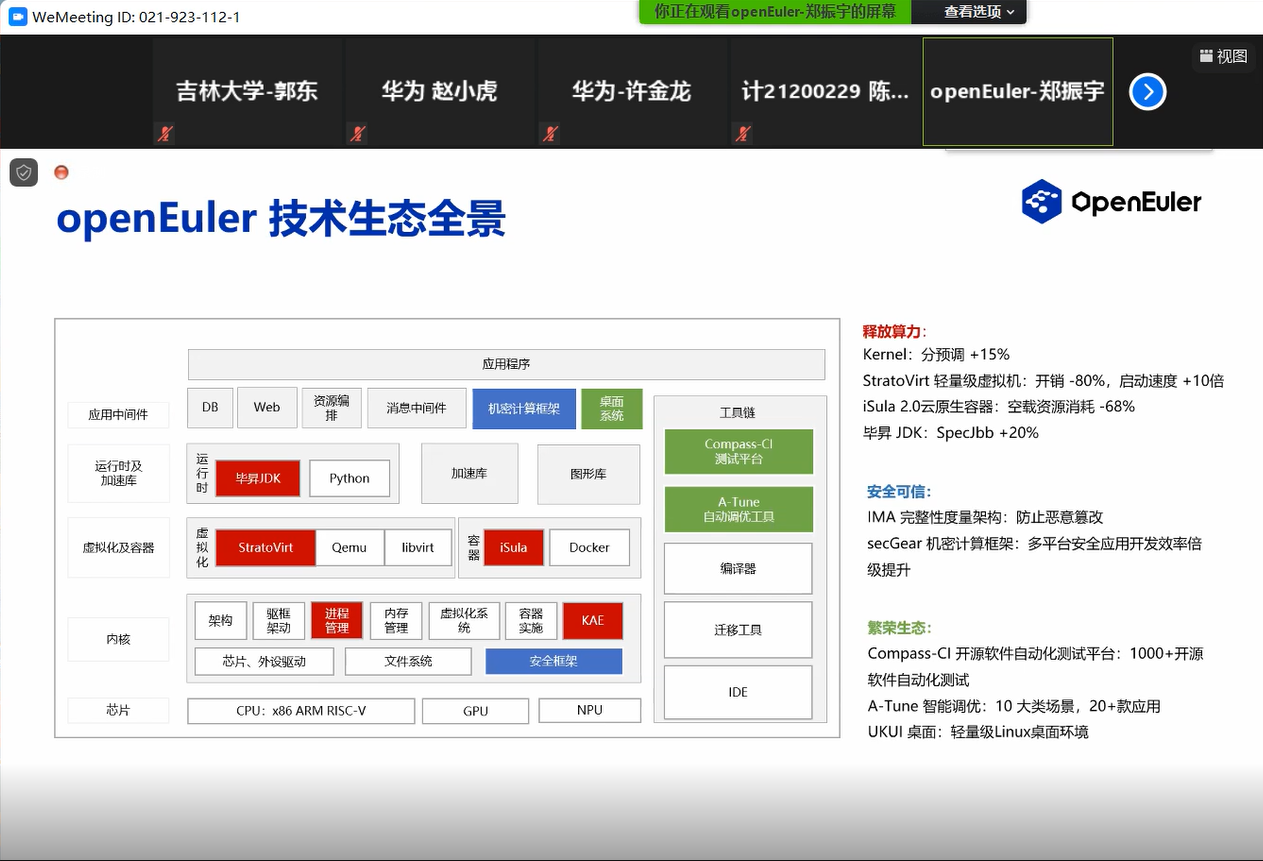Screen dimensions: 1263x861
Task: Click the OpenEuler logo on the slide
Action: (1111, 202)
